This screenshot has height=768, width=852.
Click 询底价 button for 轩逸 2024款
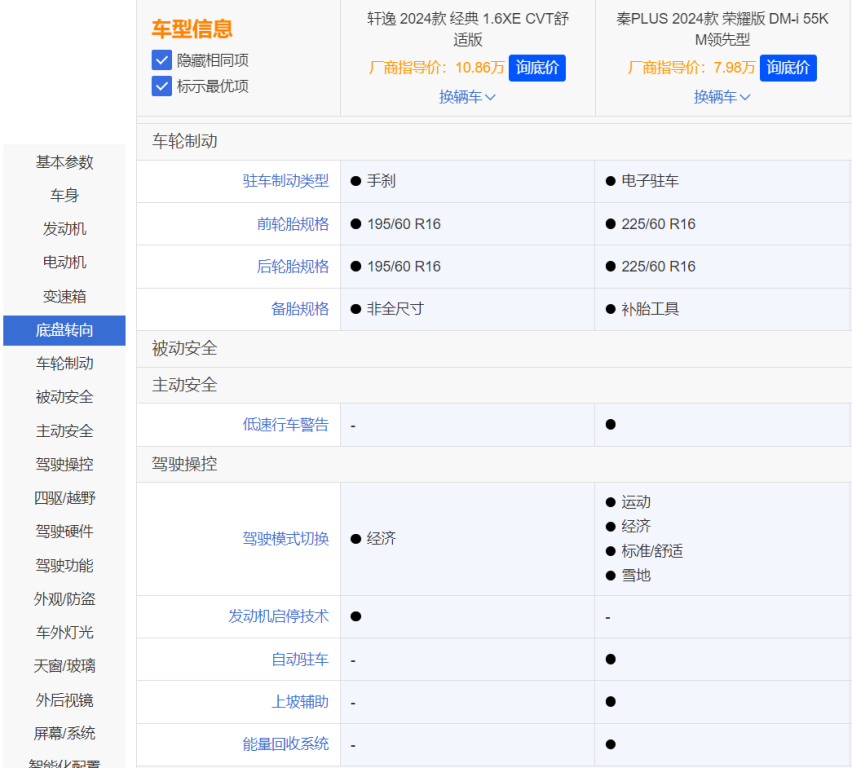(537, 68)
